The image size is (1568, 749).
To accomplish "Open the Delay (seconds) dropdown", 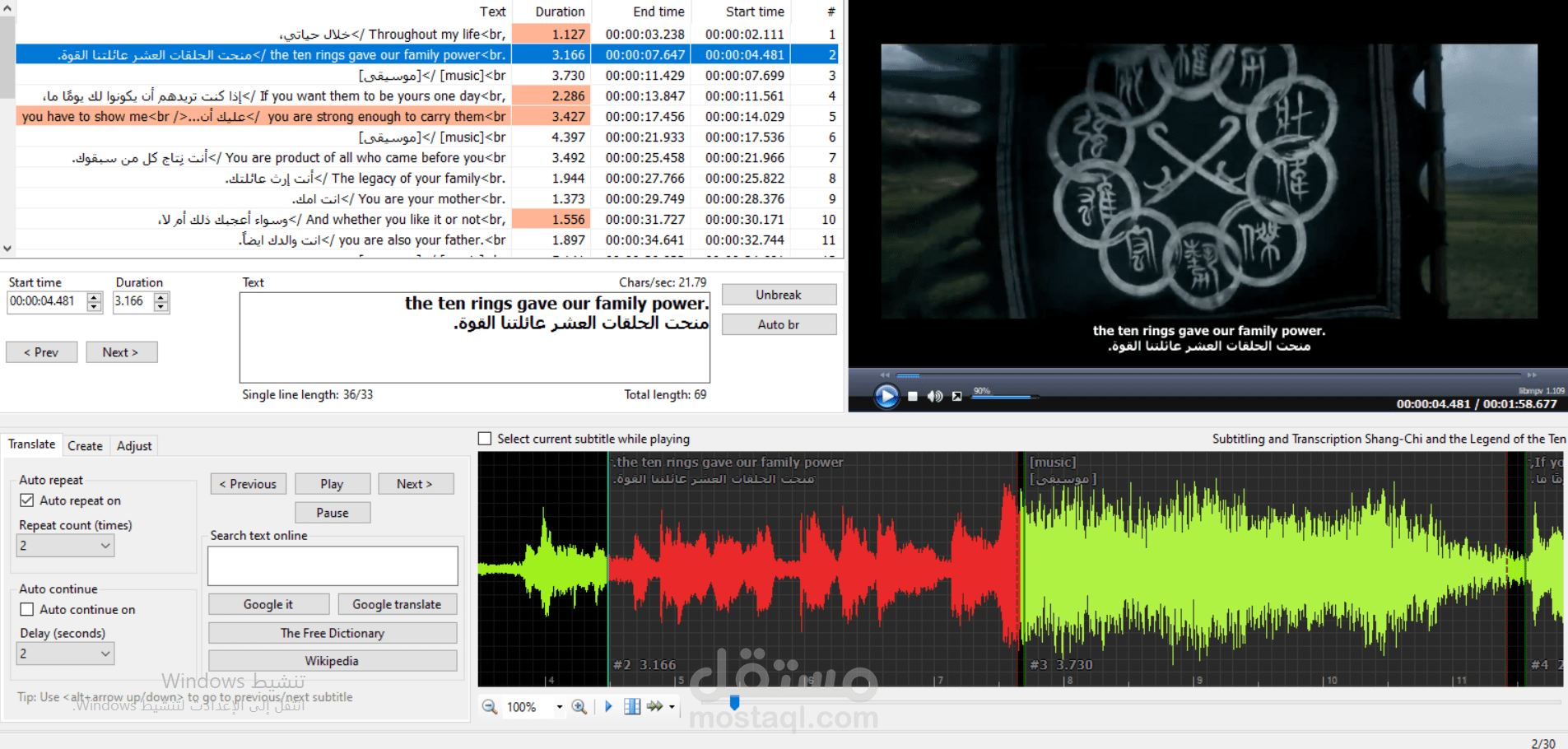I will [65, 654].
